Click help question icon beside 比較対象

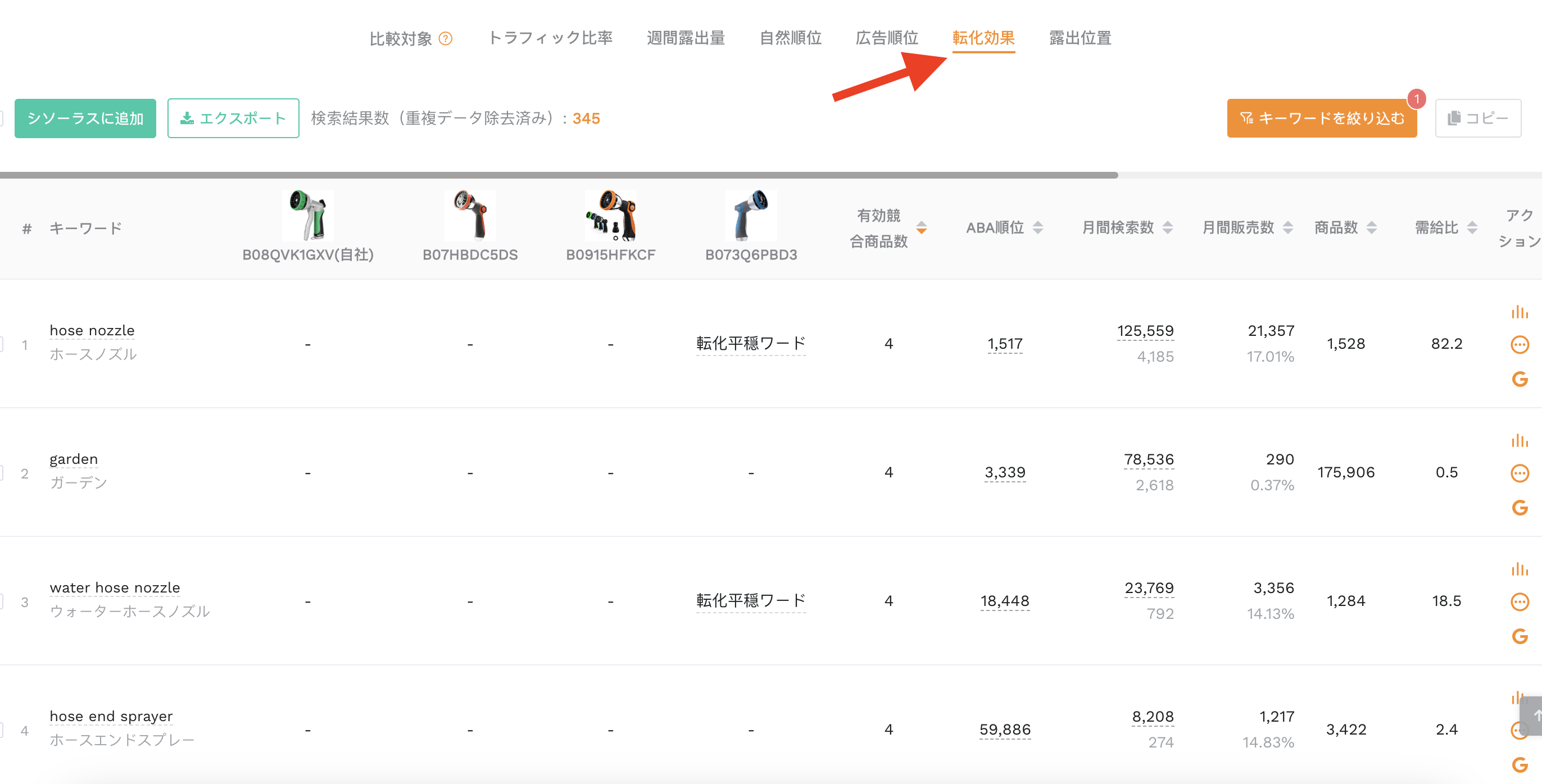pos(446,39)
